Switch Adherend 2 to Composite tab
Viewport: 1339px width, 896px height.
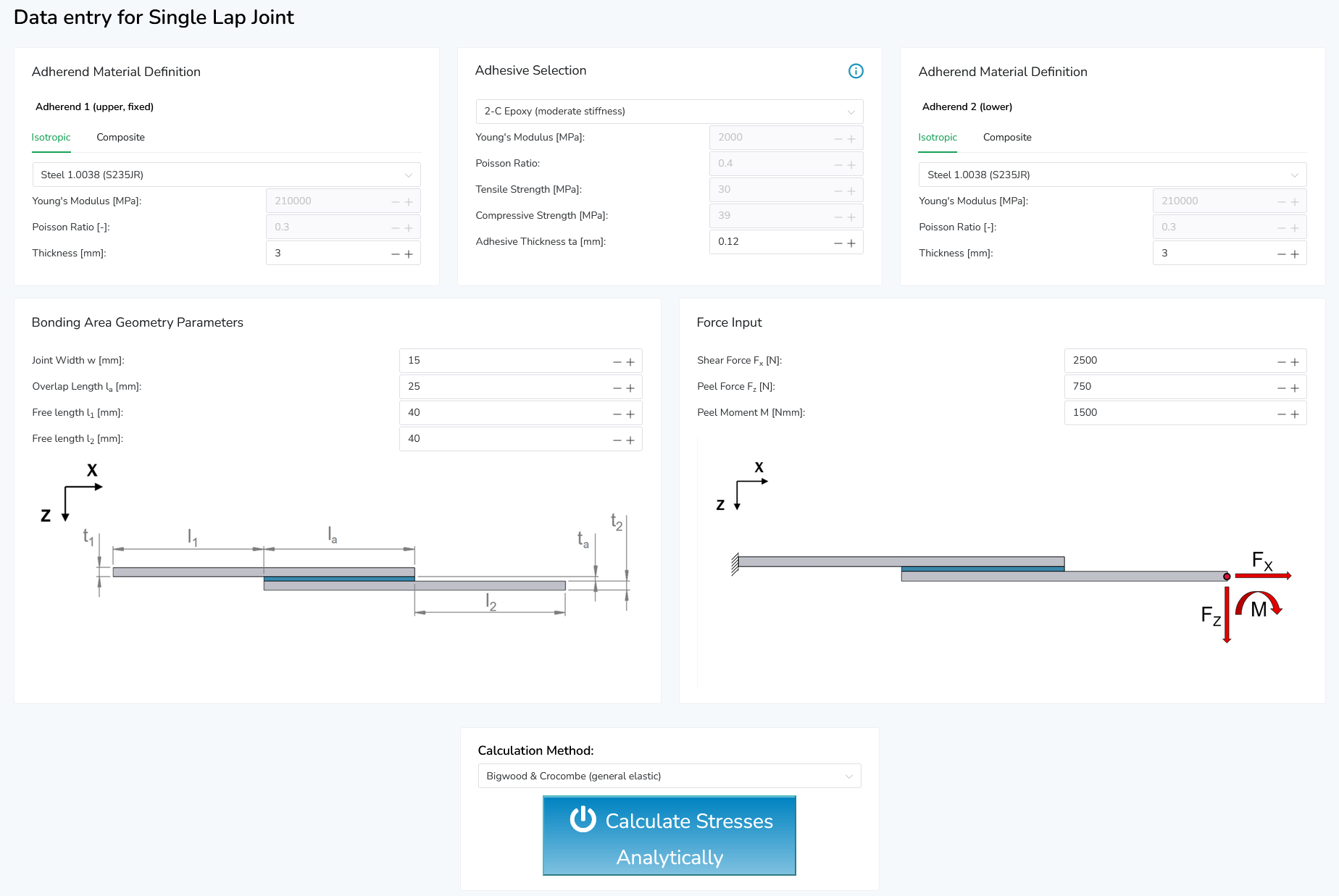pyautogui.click(x=1007, y=138)
